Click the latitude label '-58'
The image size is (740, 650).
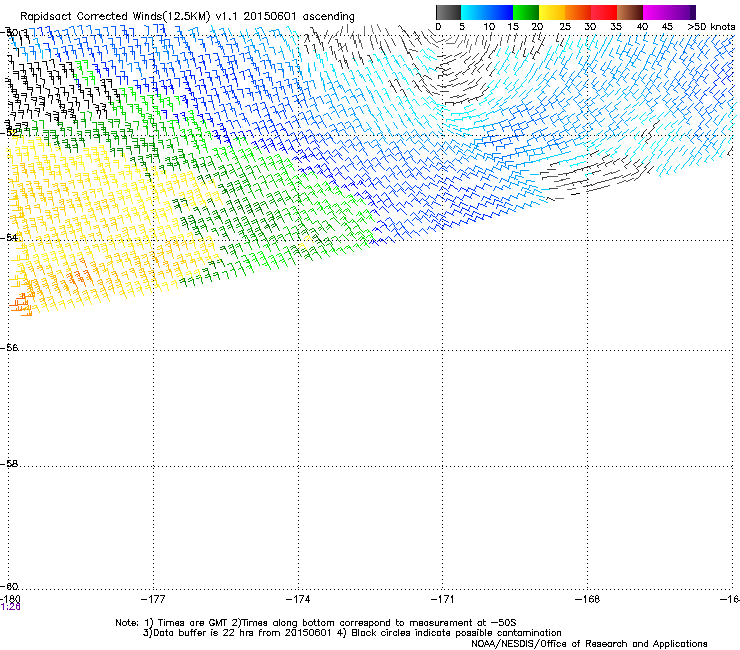[x=9, y=464]
